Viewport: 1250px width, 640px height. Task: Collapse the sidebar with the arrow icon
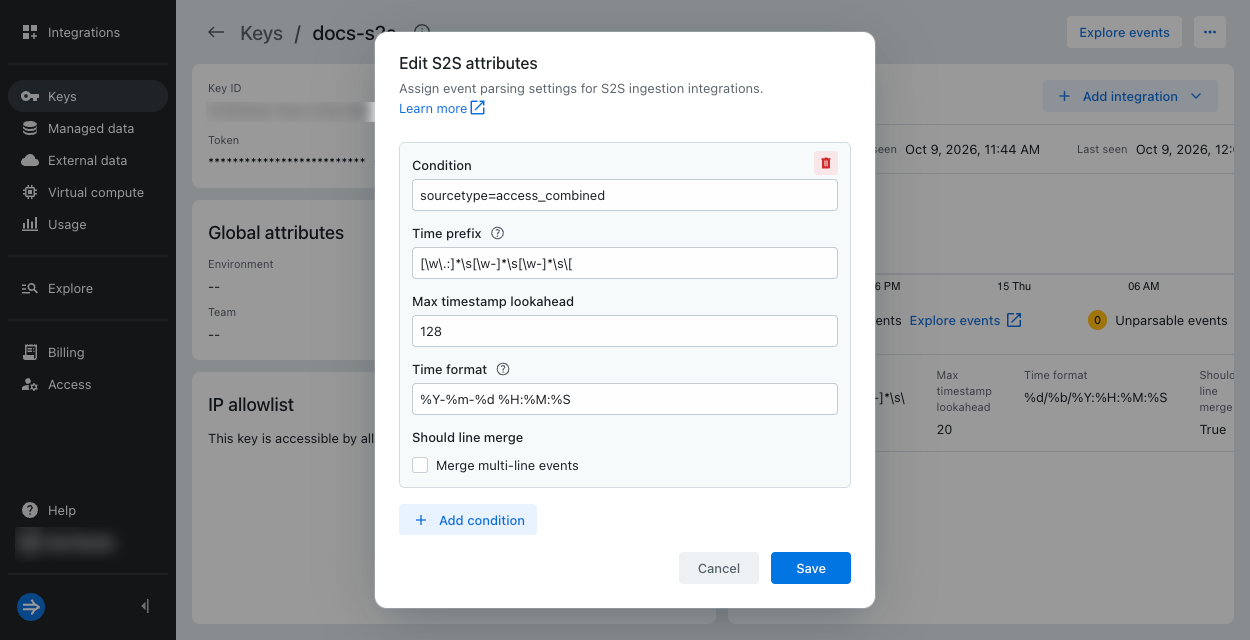[x=146, y=606]
